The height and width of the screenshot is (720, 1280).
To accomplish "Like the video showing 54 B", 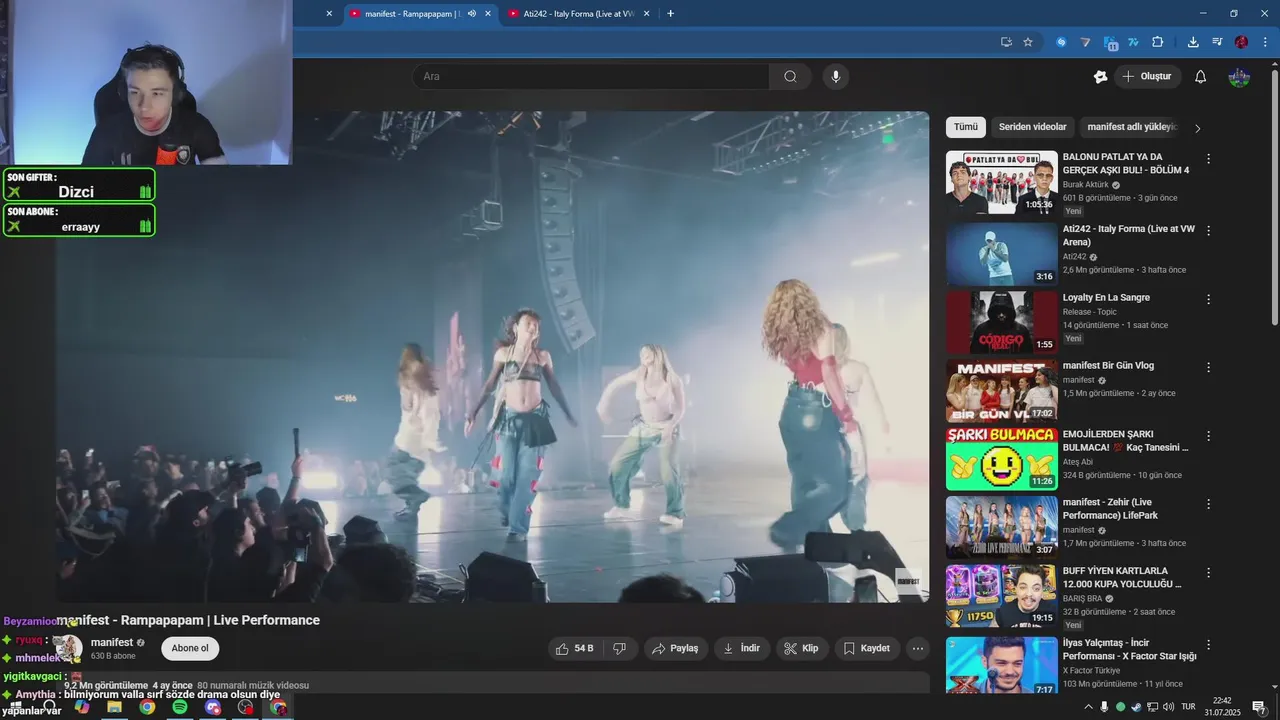I will click(x=575, y=648).
